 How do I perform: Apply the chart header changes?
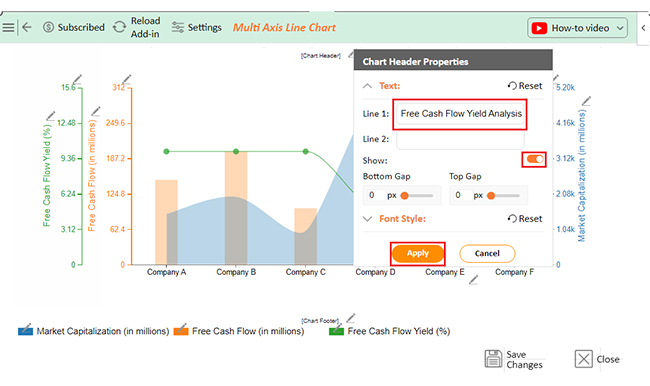417,253
